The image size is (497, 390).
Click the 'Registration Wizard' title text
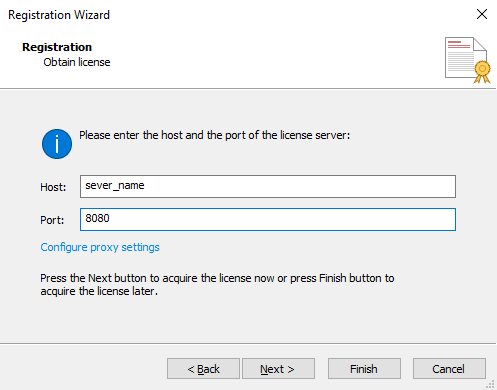(59, 15)
